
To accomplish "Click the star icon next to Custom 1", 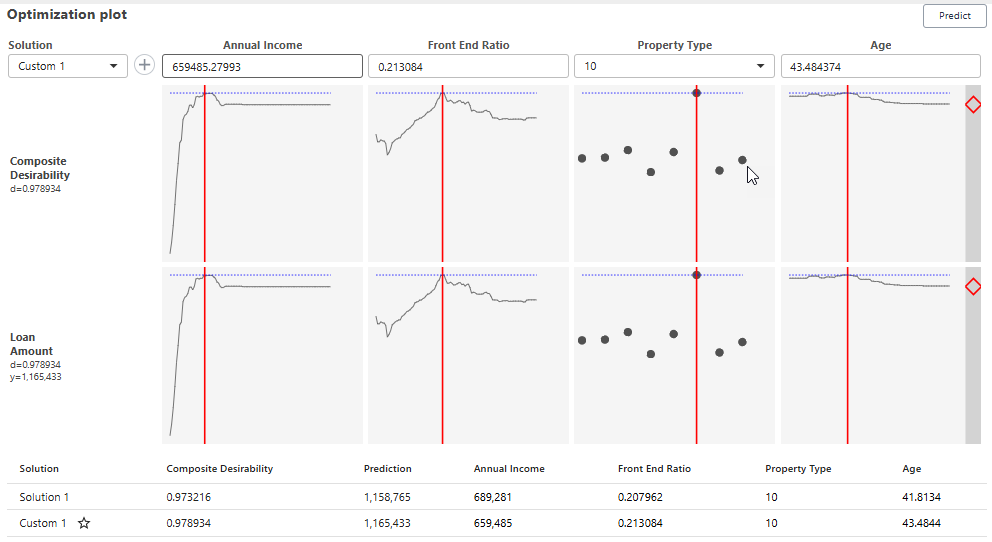I will (84, 523).
